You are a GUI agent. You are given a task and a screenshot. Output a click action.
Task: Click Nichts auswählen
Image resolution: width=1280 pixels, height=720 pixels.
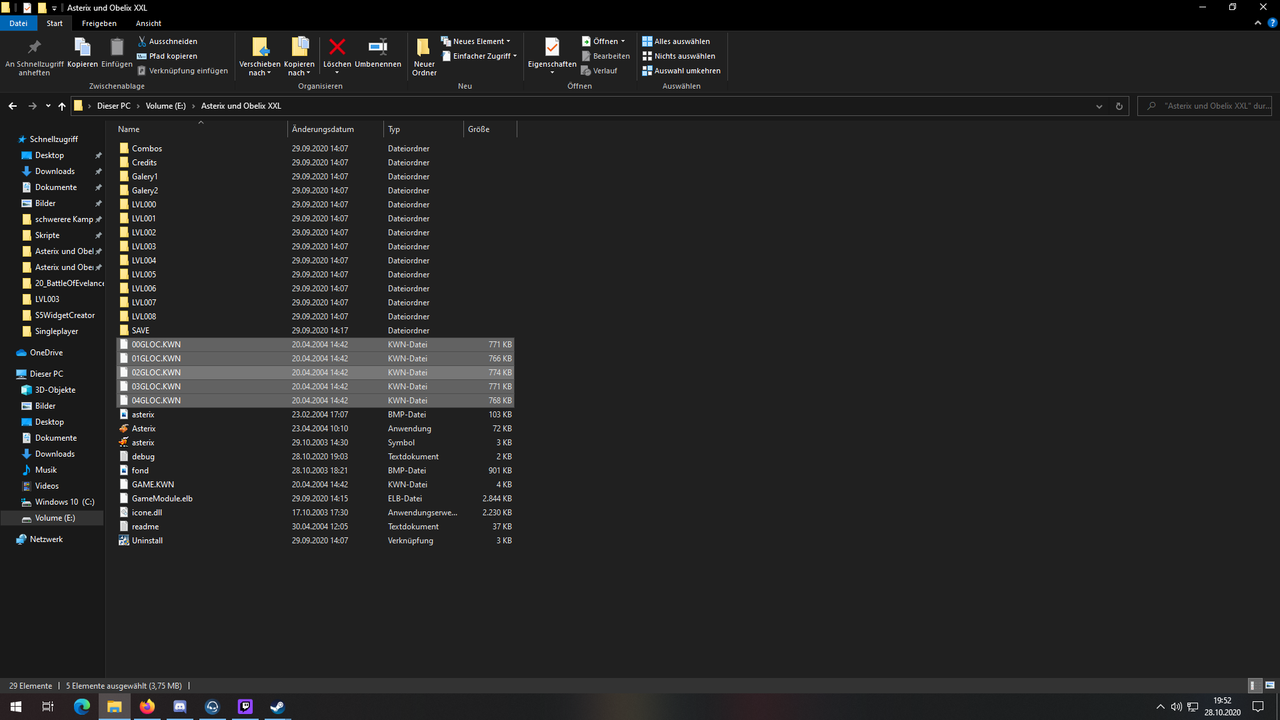point(679,56)
